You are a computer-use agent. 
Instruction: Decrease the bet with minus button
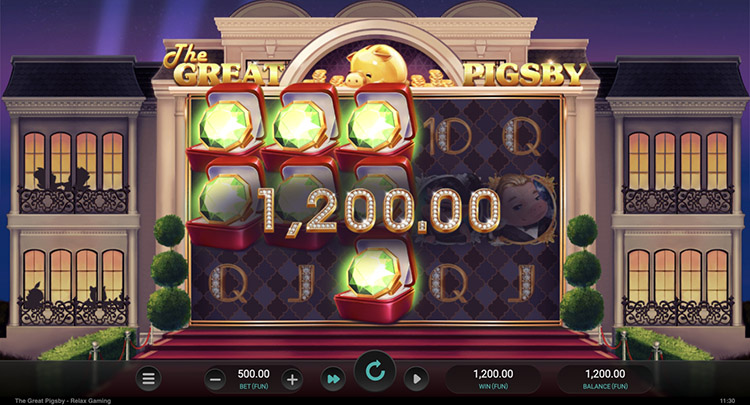coord(215,380)
